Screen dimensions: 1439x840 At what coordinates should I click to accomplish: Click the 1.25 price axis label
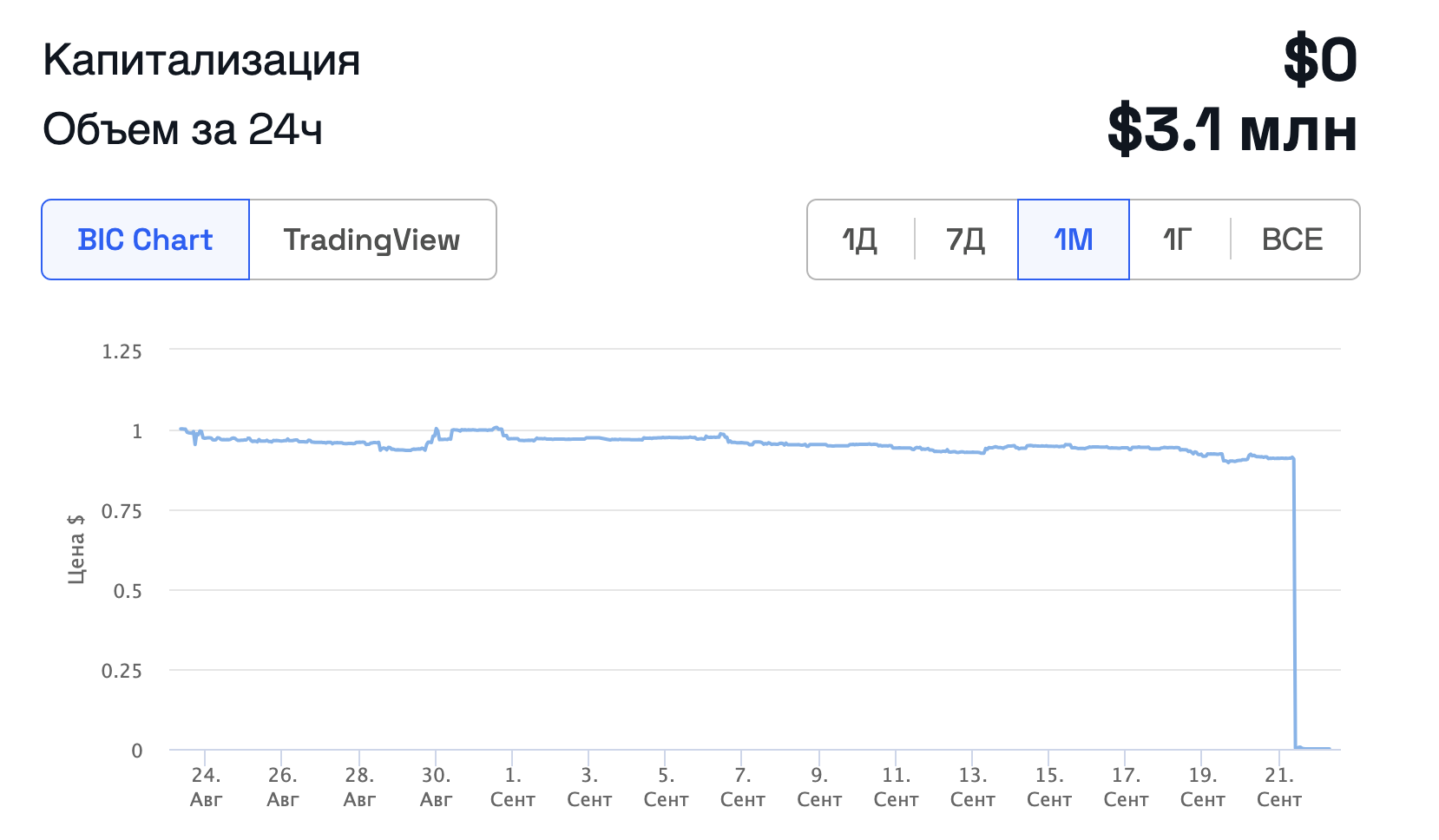122,351
